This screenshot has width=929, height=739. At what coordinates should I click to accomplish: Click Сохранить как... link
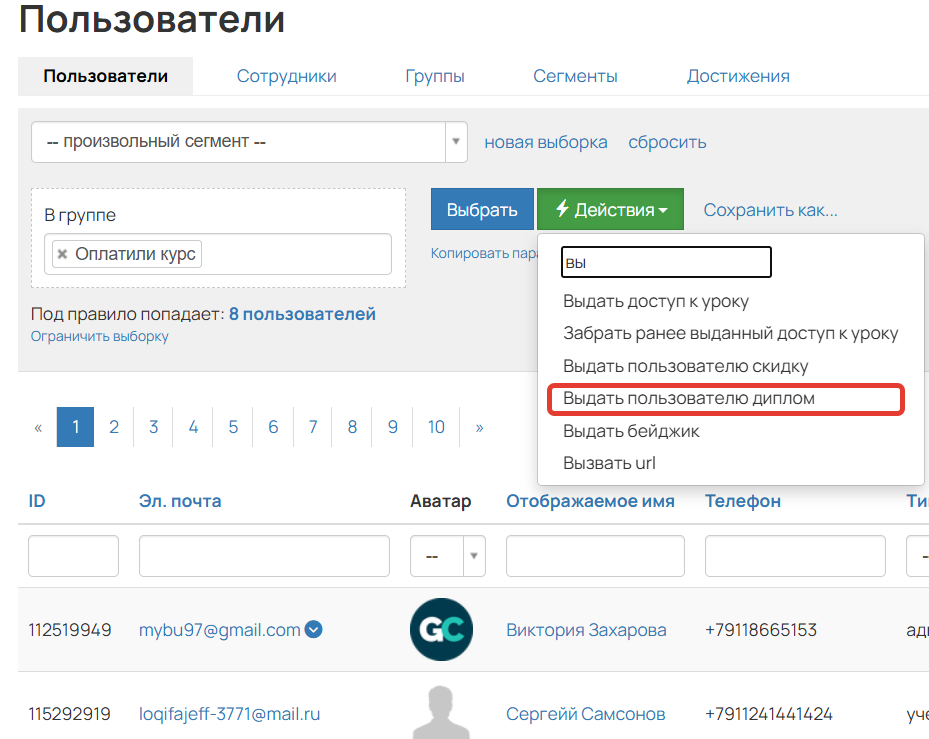770,210
